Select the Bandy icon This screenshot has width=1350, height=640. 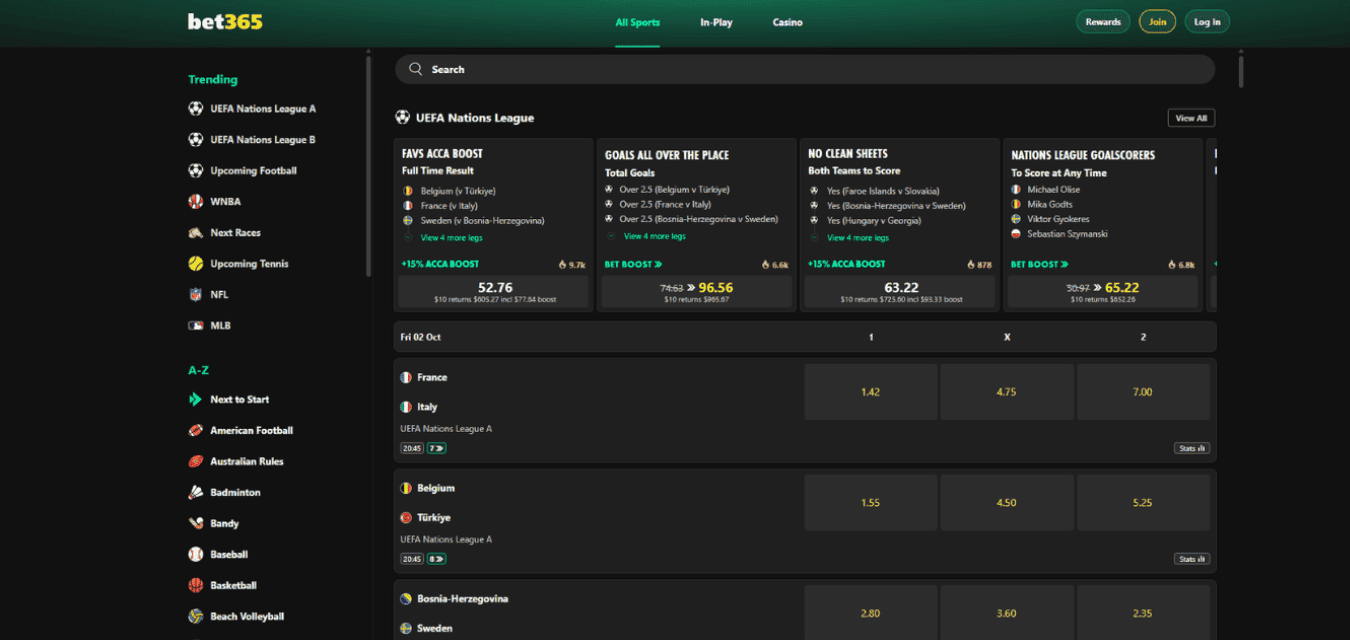point(196,524)
